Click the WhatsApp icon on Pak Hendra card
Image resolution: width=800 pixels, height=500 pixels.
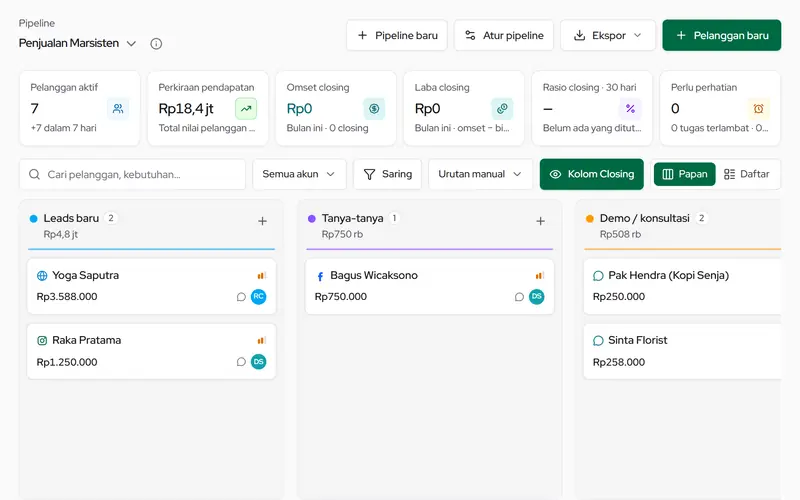pos(598,276)
